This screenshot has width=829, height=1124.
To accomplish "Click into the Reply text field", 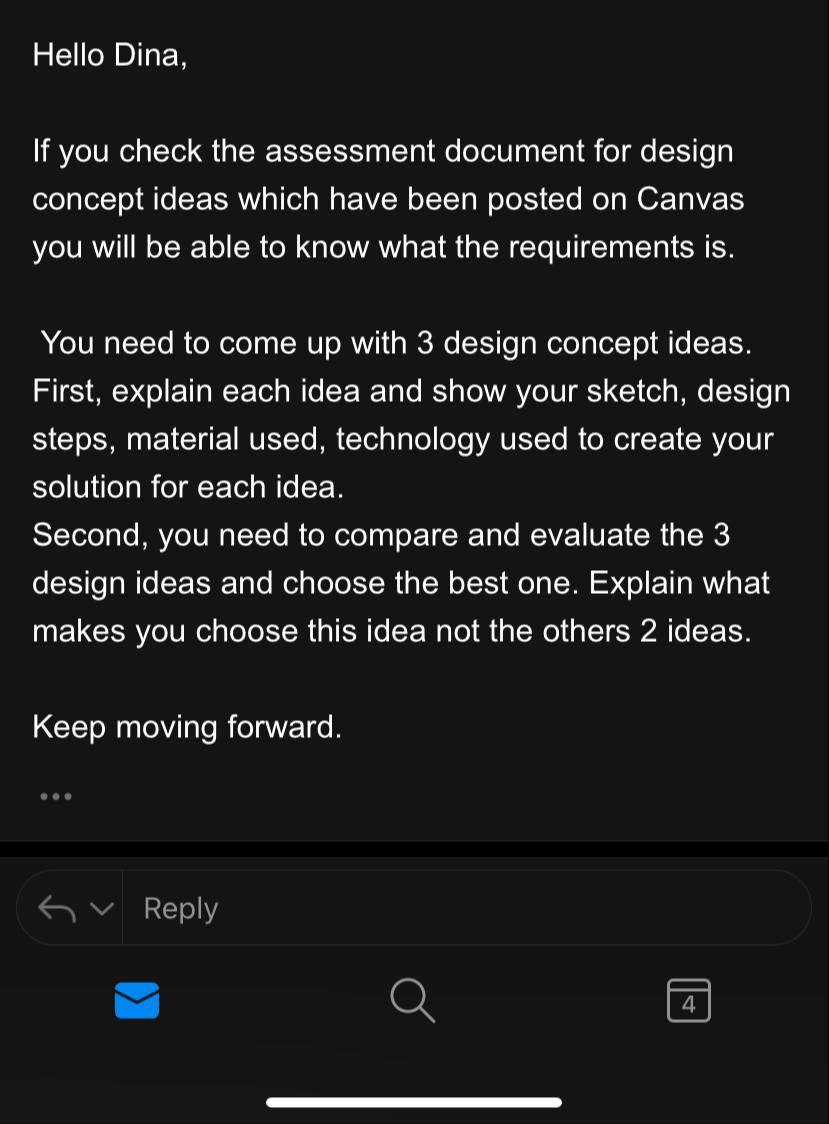I will pos(466,908).
